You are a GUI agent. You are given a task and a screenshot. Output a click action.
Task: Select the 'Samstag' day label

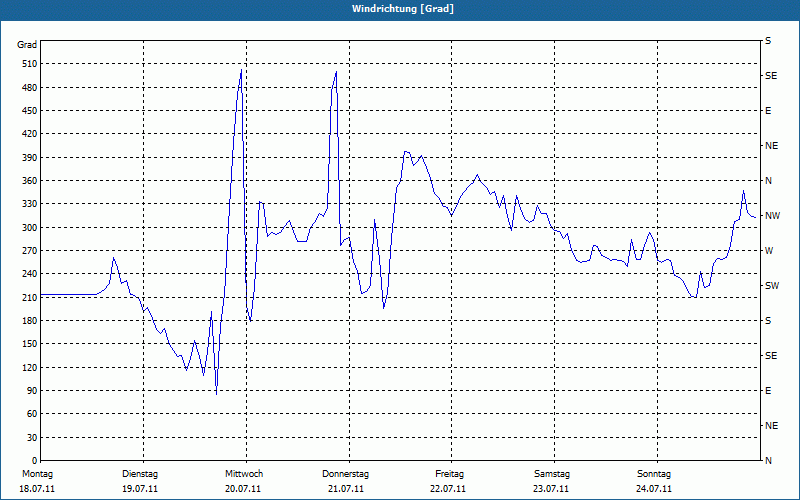(552, 474)
